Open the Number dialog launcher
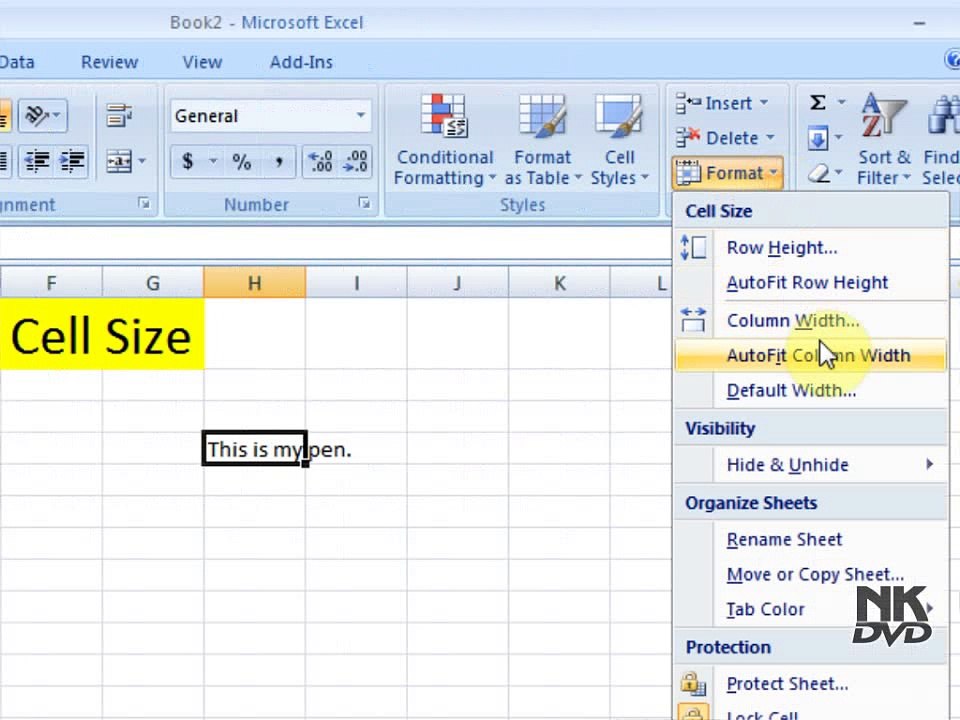The width and height of the screenshot is (960, 720). (x=364, y=203)
